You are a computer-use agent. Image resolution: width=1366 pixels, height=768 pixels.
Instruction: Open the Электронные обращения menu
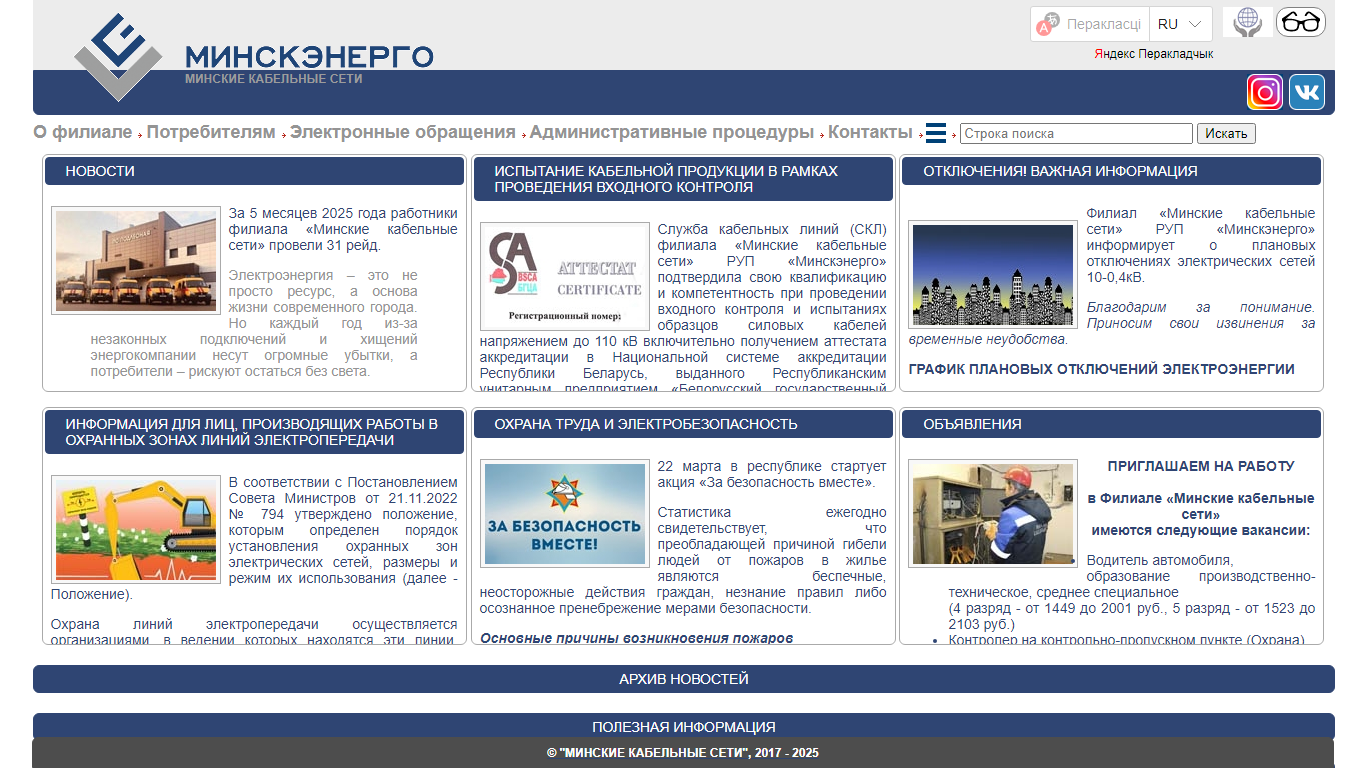coord(403,132)
